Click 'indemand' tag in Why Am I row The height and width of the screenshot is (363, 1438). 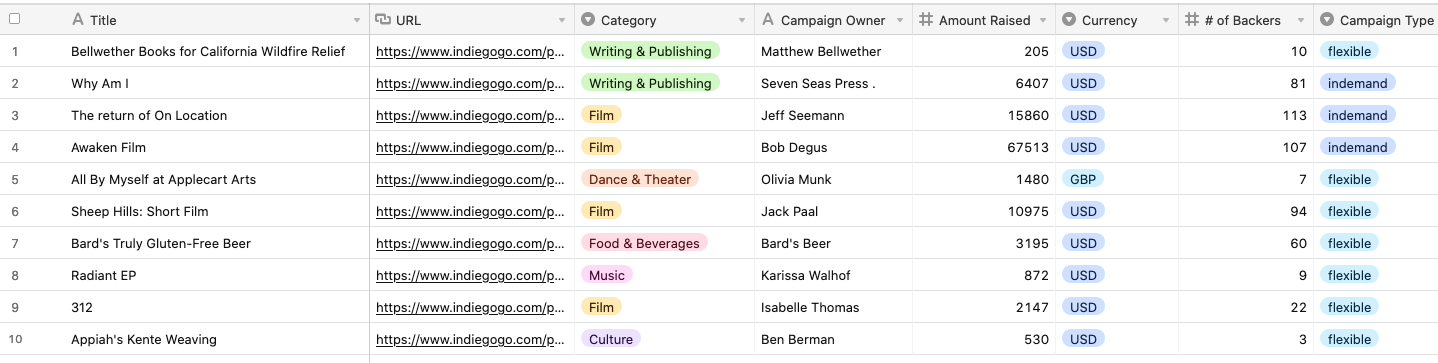click(x=1357, y=83)
